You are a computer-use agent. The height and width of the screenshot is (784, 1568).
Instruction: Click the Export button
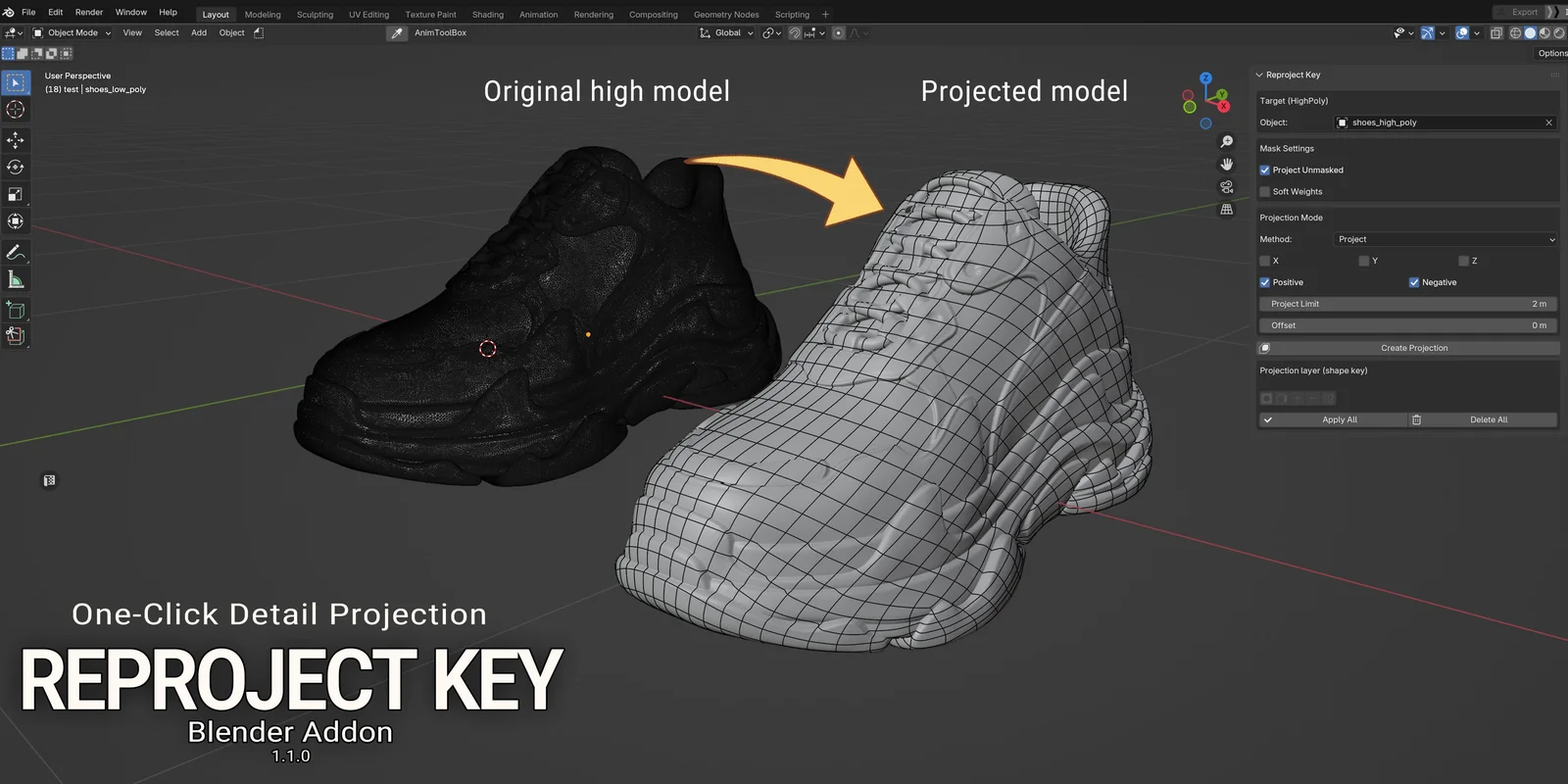click(x=1517, y=12)
